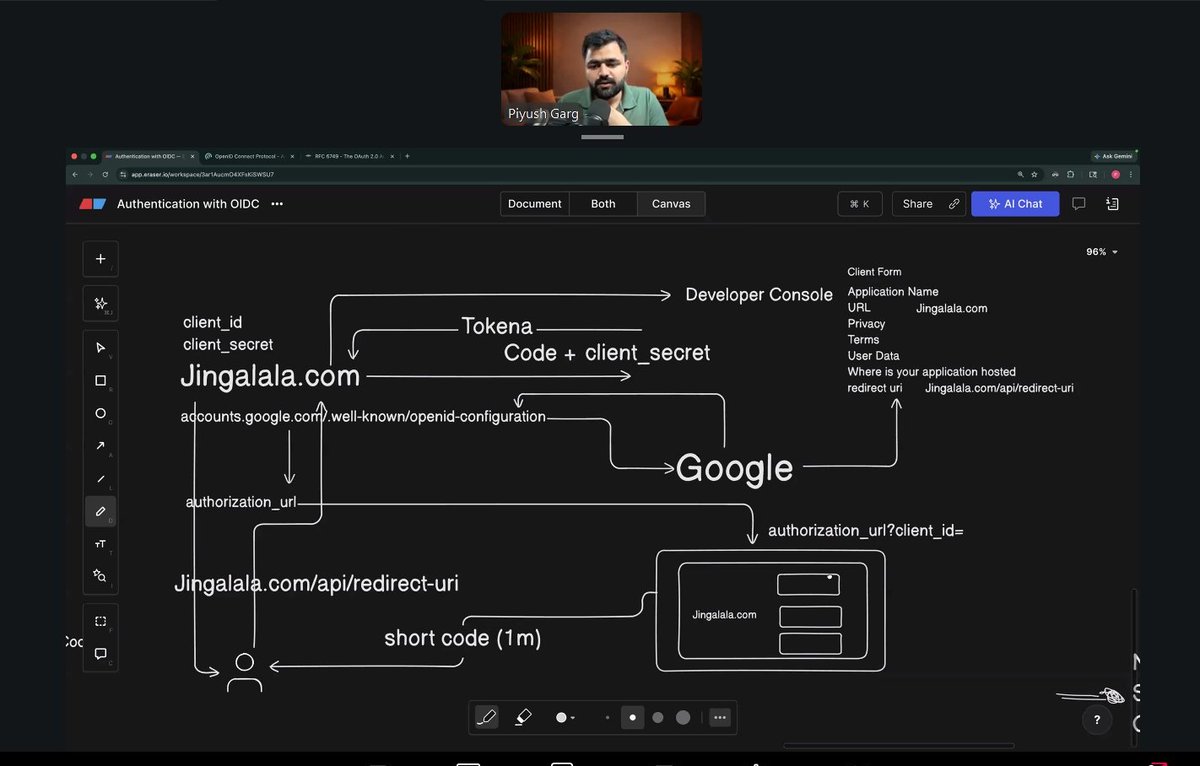Image resolution: width=1200 pixels, height=766 pixels.
Task: Open the plus insert menu in left toolbar
Action: tap(100, 259)
